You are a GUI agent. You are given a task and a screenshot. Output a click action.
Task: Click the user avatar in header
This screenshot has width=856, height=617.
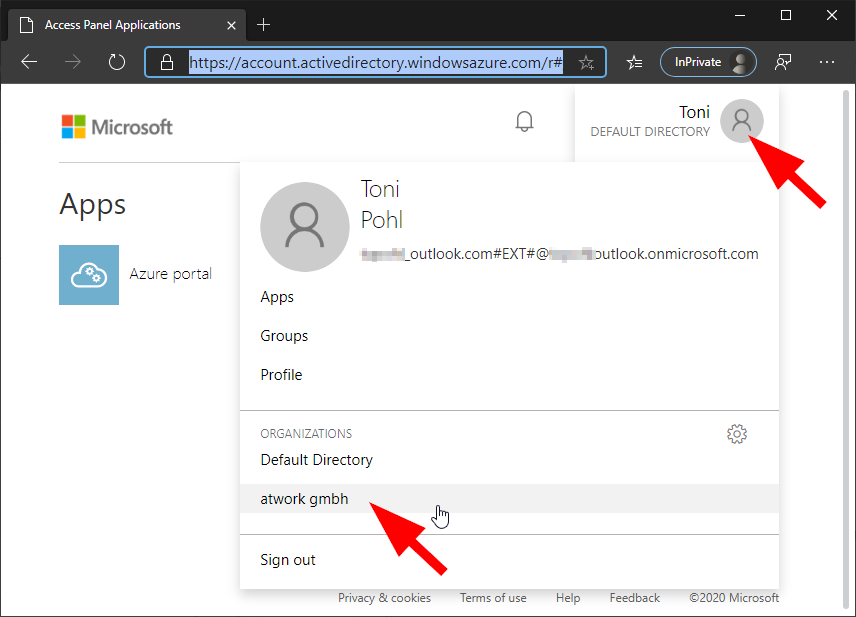[x=741, y=121]
